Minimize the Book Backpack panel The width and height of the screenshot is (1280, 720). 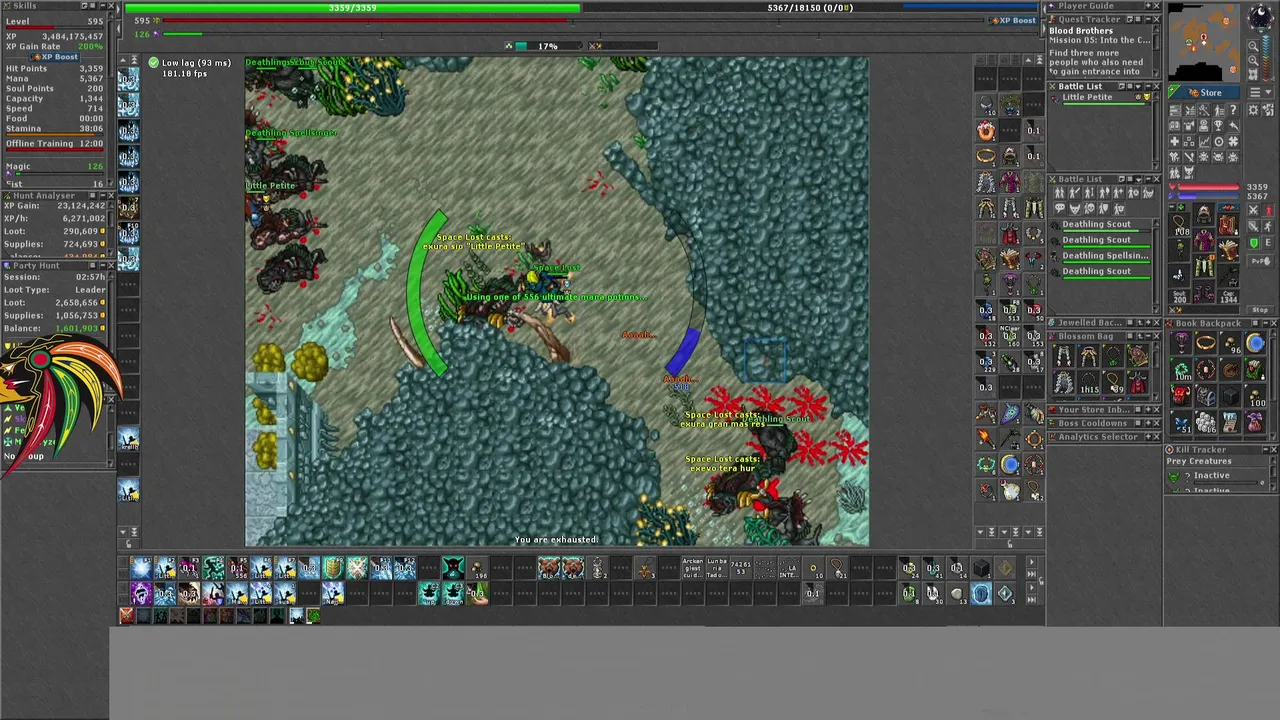click(1266, 323)
